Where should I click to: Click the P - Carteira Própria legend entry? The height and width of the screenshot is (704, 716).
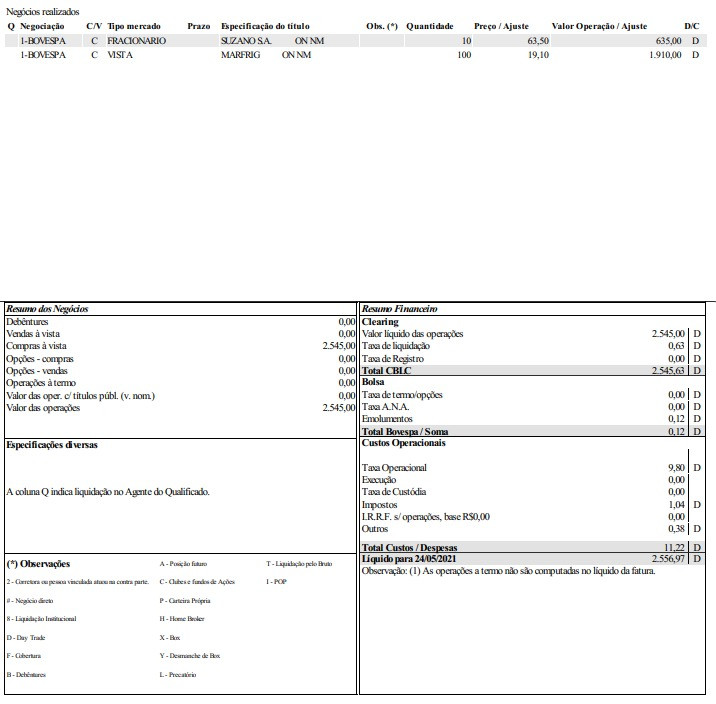185,601
